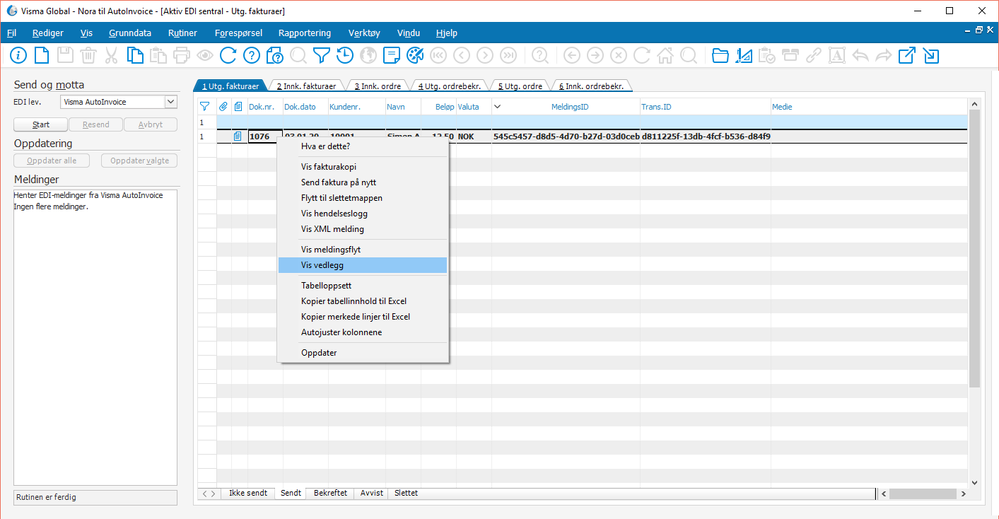The image size is (999, 519).
Task: Open the color palette icon
Action: [x=415, y=56]
